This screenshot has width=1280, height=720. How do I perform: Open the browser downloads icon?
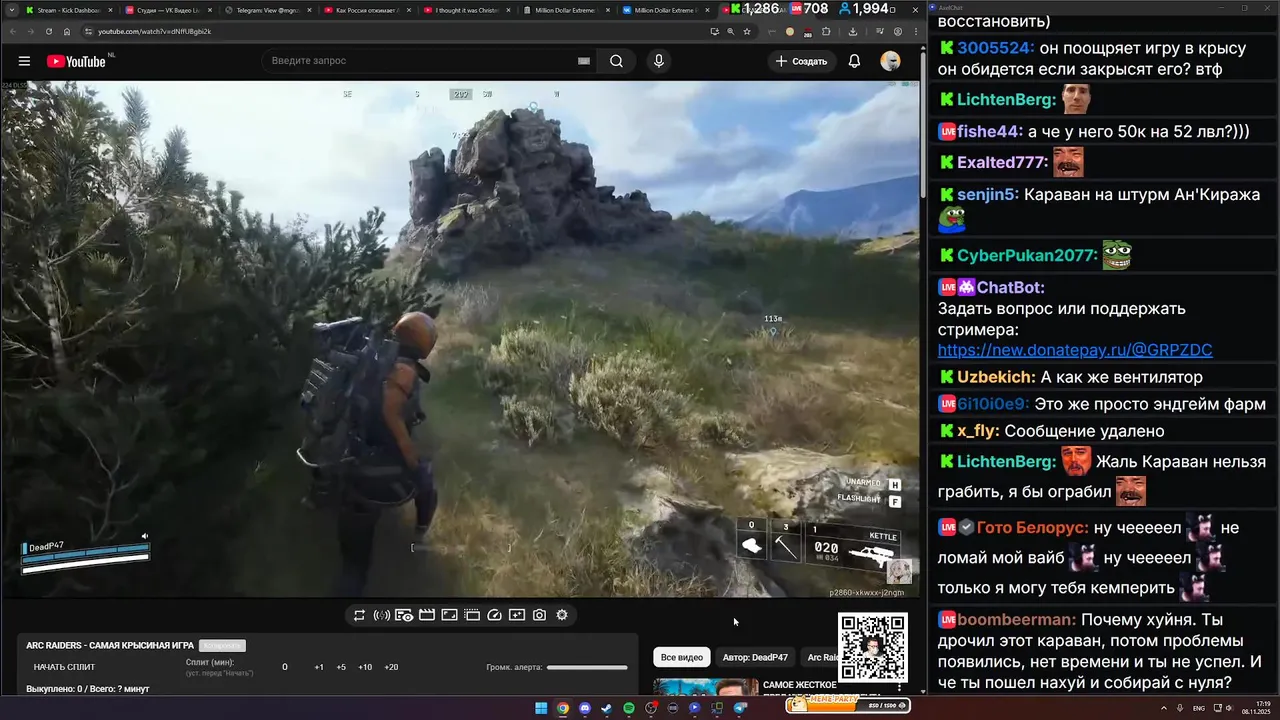click(x=852, y=31)
